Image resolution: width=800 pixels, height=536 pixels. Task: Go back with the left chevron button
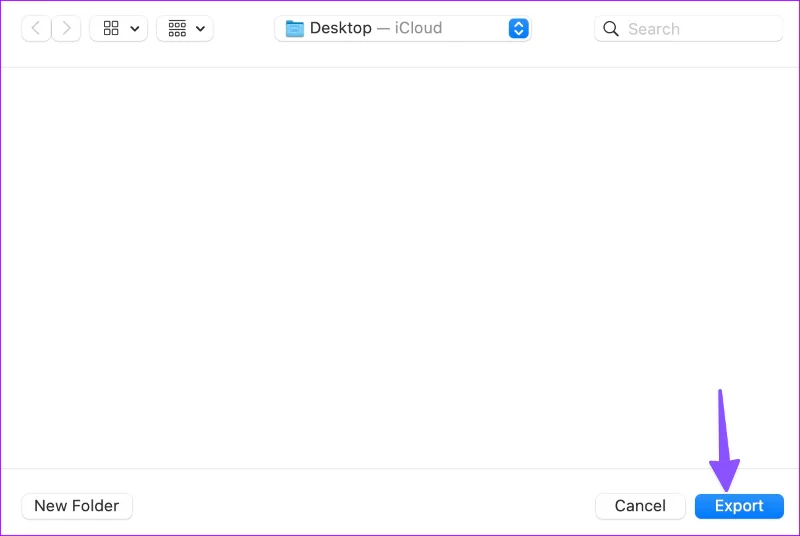(x=36, y=29)
